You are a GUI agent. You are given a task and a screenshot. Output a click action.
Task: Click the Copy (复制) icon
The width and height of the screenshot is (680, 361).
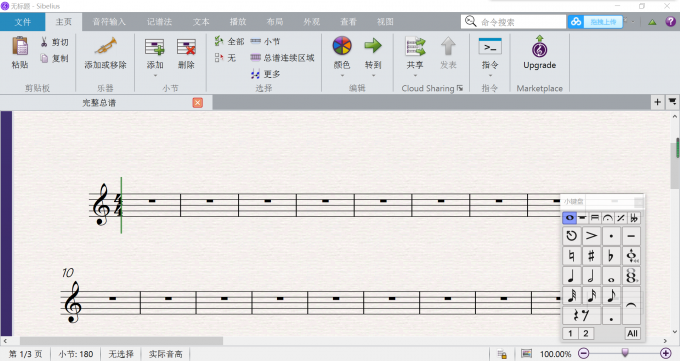(44, 58)
